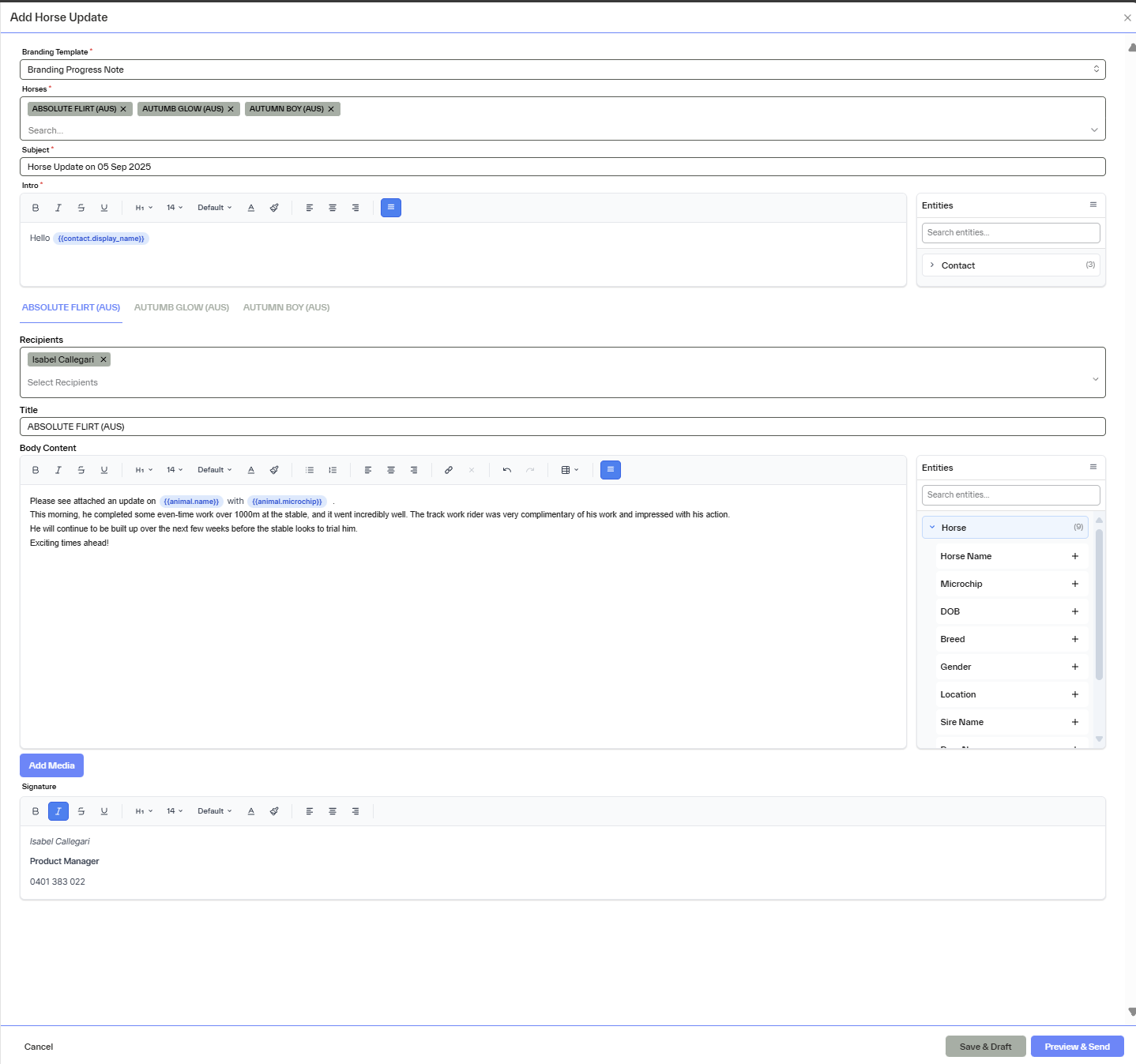Image resolution: width=1136 pixels, height=1064 pixels.
Task: Center align the Intro text
Action: click(333, 208)
